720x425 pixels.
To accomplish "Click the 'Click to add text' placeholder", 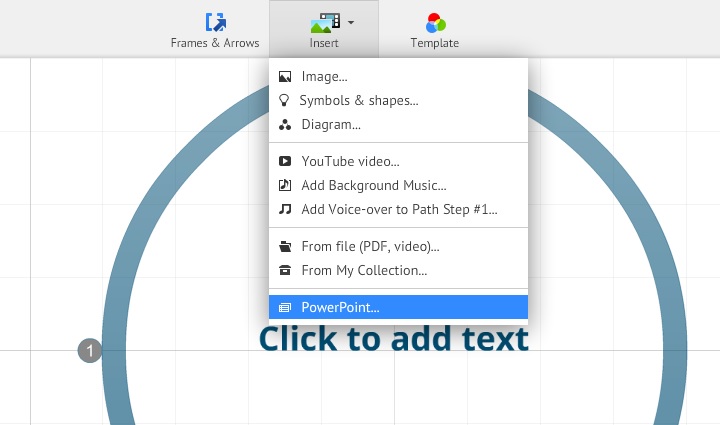I will point(394,340).
